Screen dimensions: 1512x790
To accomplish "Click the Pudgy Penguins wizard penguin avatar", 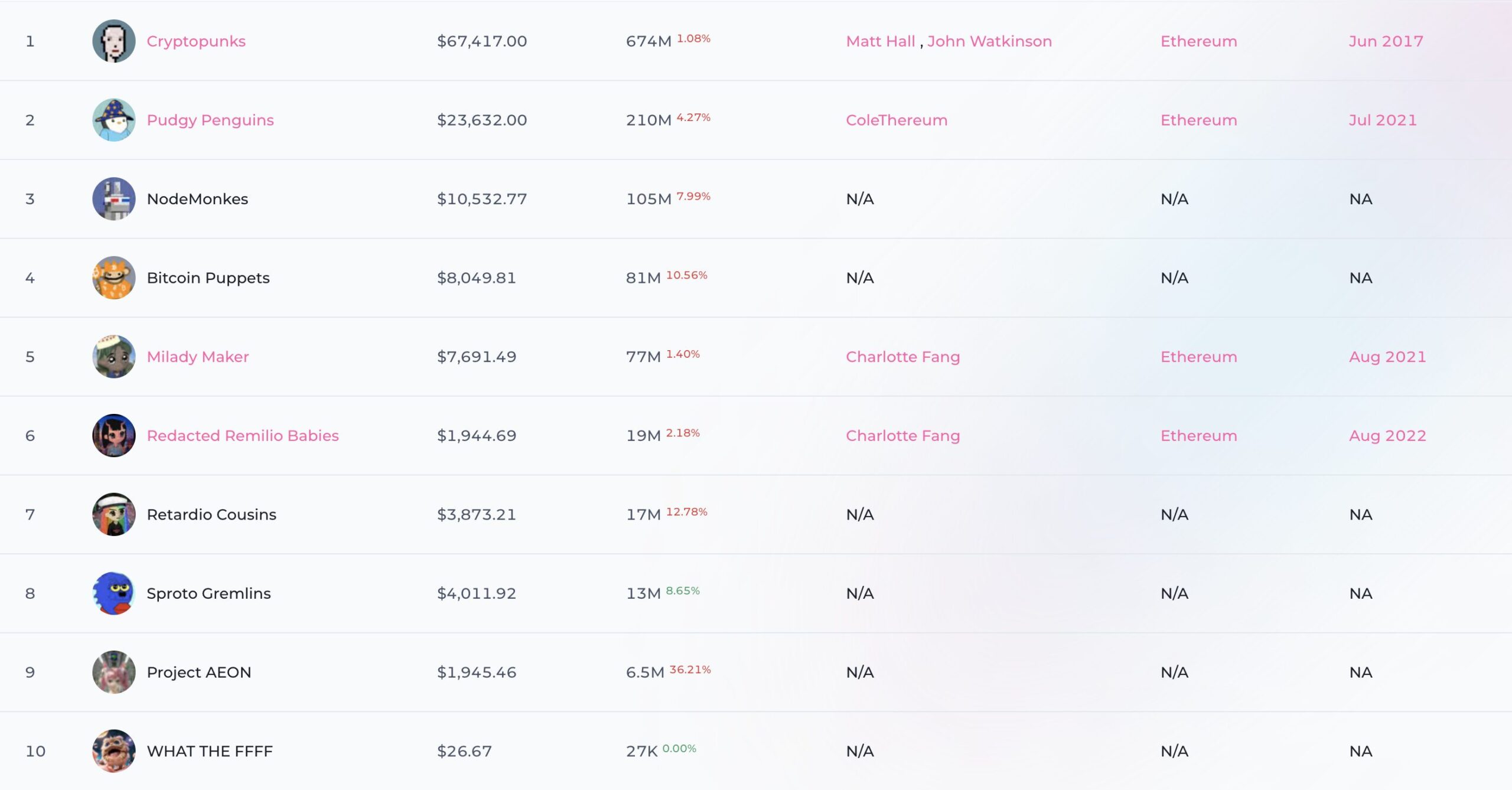I will [x=114, y=120].
